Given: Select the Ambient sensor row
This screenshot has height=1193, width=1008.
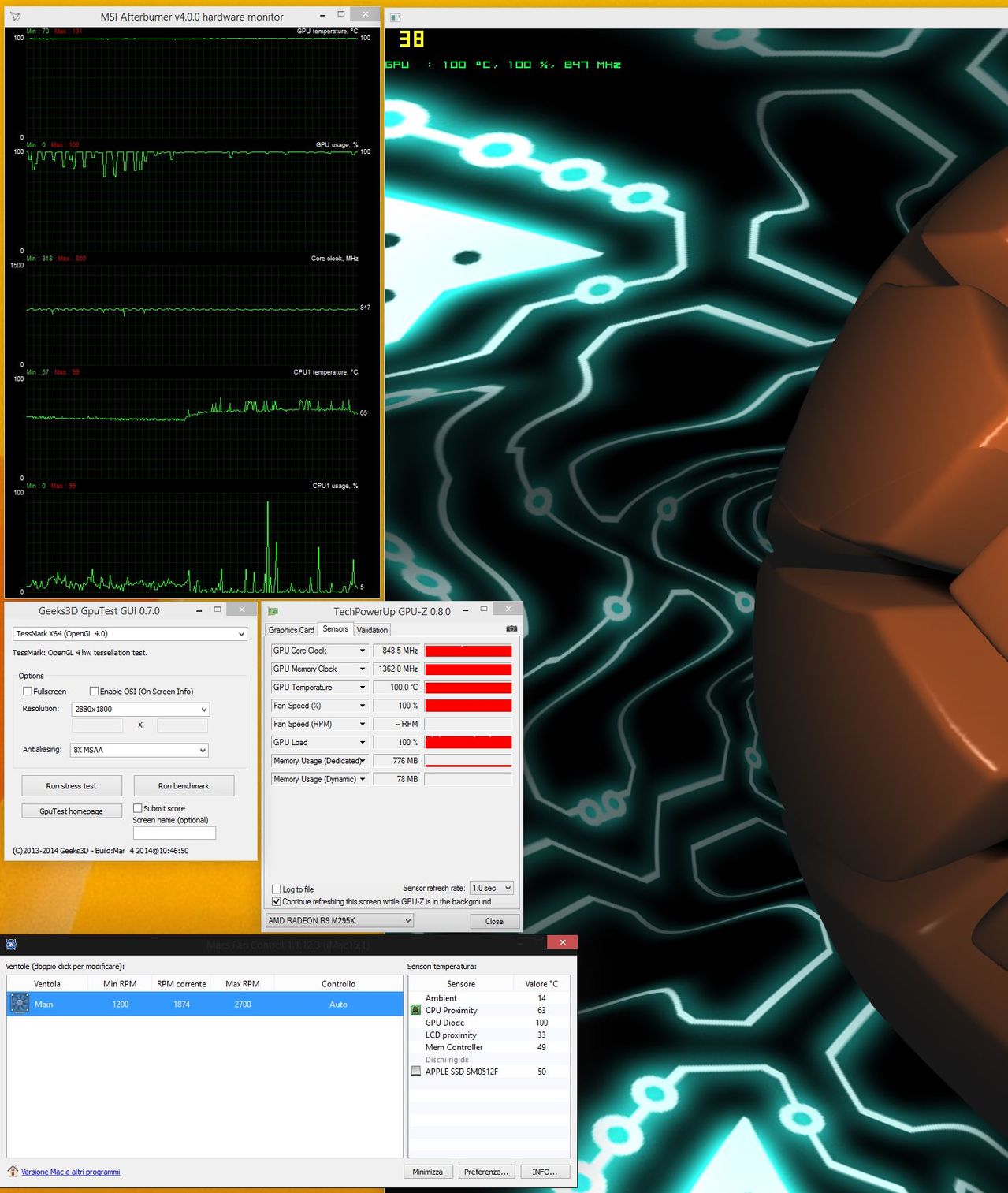Looking at the screenshot, I should click(x=489, y=998).
